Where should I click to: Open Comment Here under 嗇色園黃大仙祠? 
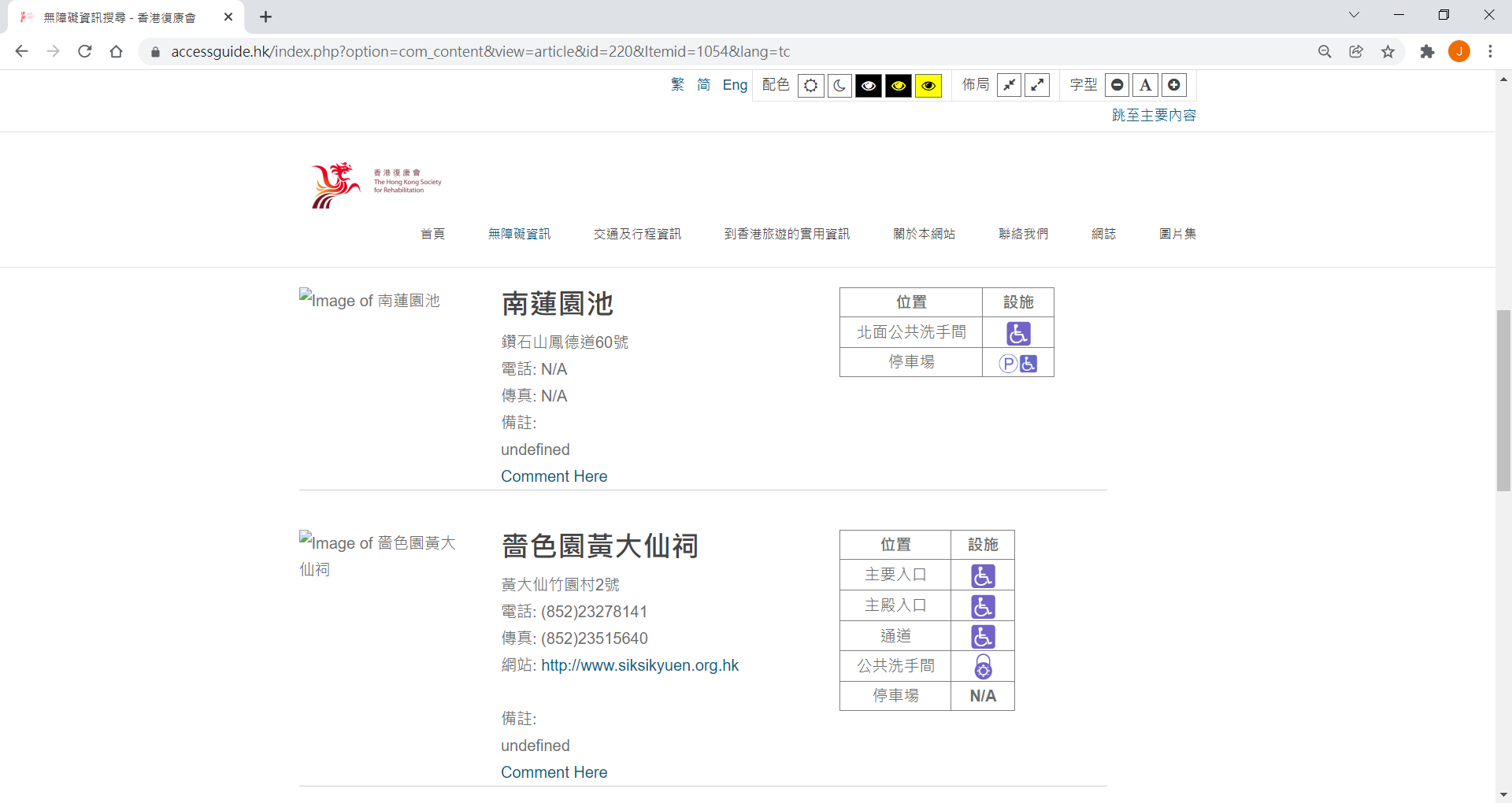(554, 772)
